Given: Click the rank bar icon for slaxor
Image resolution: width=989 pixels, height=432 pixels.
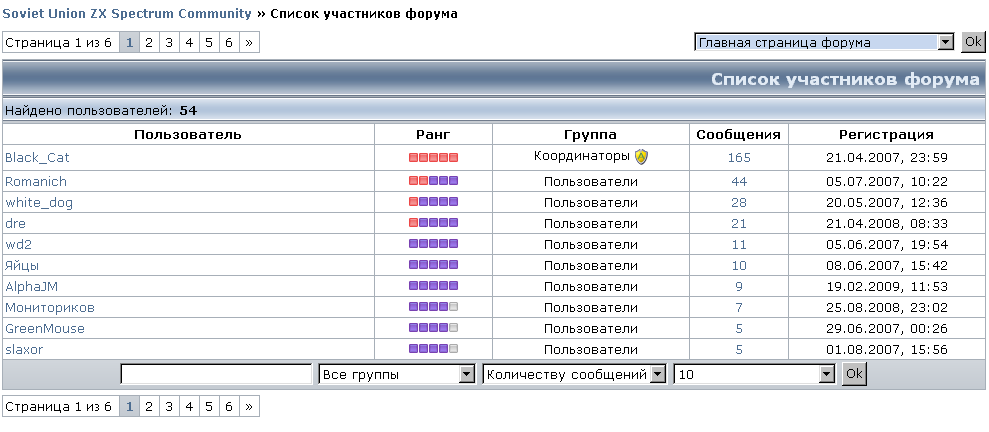Looking at the screenshot, I should point(433,349).
